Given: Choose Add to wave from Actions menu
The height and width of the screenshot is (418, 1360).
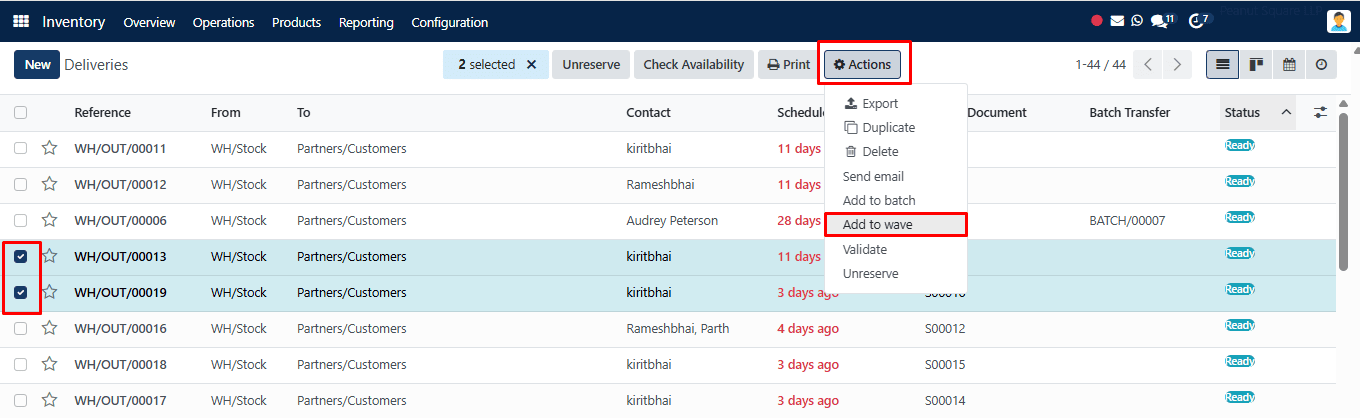Looking at the screenshot, I should point(895,225).
